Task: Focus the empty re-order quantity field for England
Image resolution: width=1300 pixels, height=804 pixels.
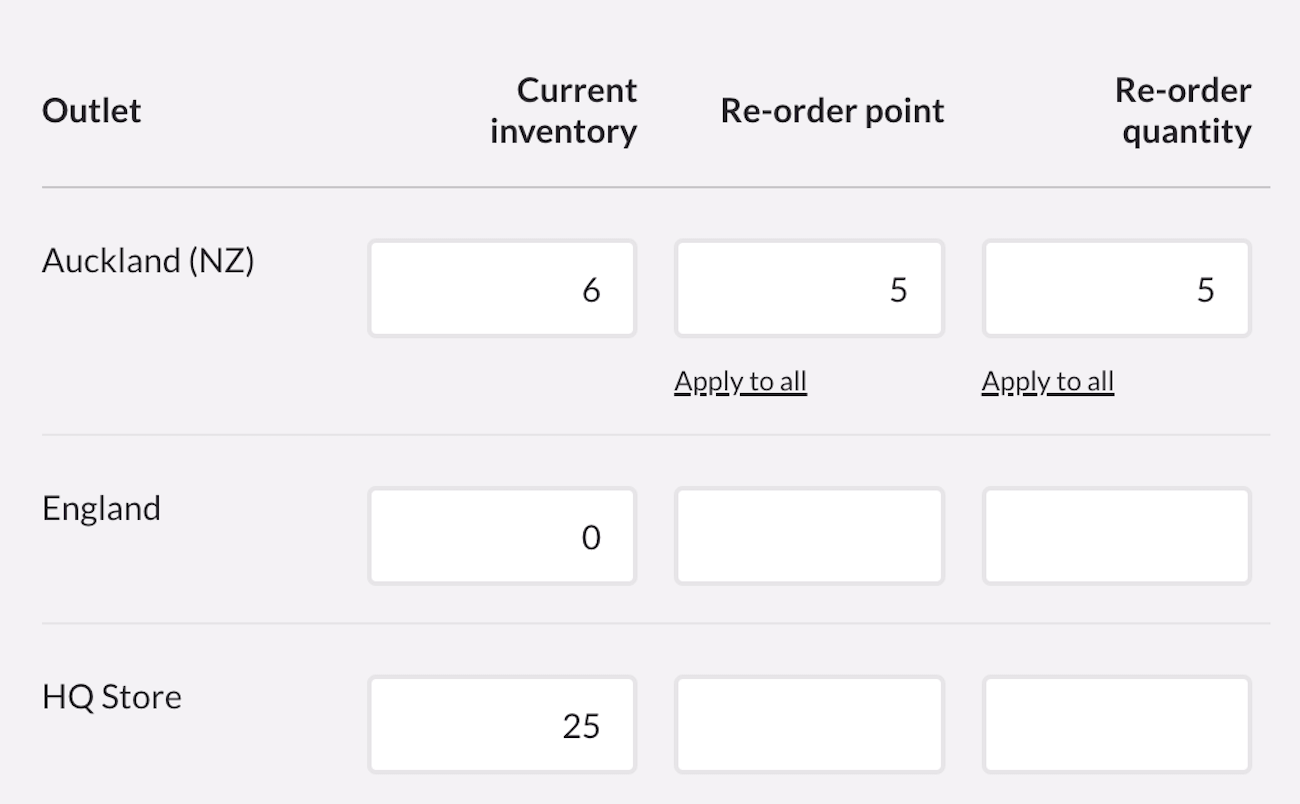Action: [1115, 535]
